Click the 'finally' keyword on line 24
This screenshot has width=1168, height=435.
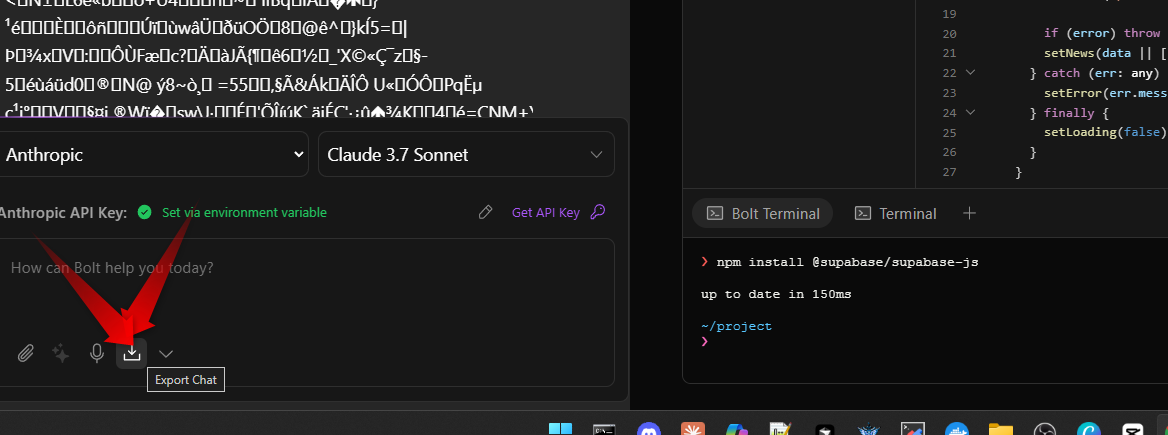[1070, 112]
